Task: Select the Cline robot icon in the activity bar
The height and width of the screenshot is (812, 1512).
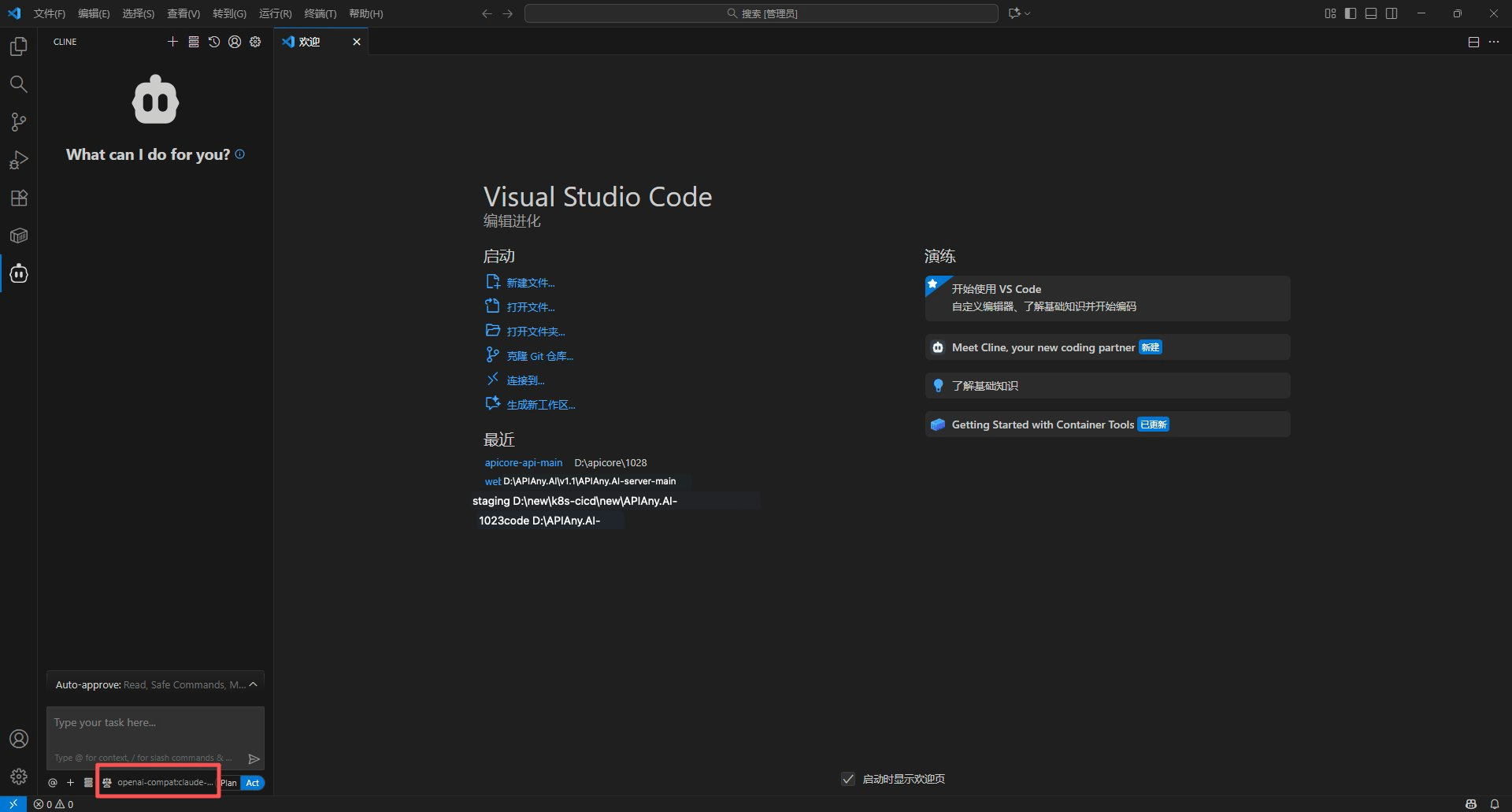Action: [x=19, y=273]
